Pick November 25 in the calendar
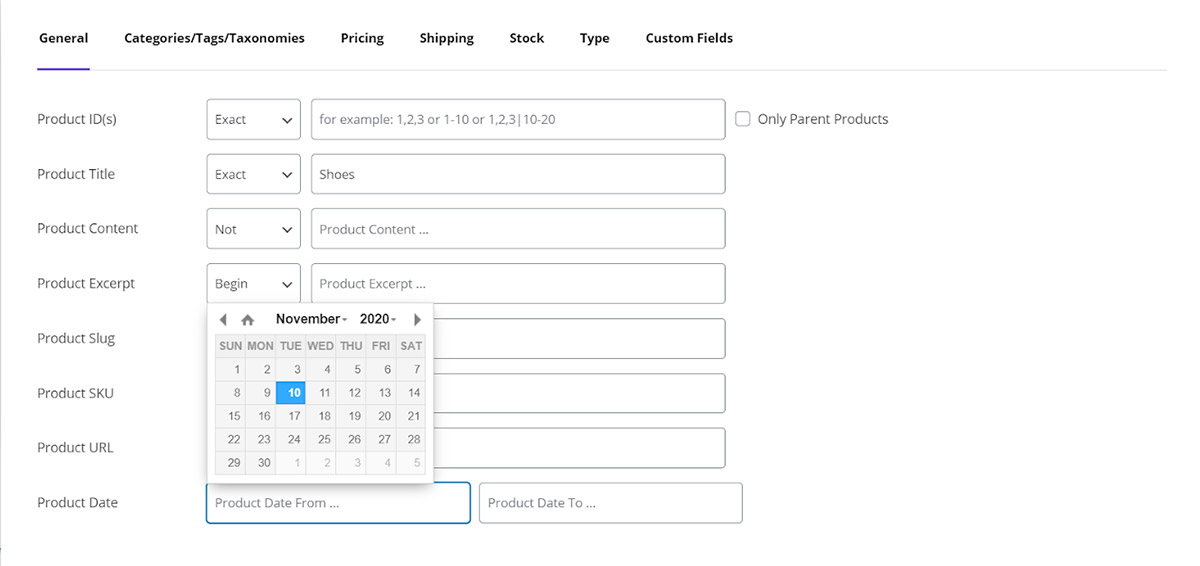 [324, 439]
